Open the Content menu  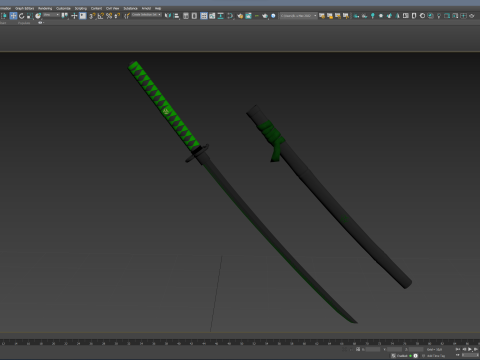pyautogui.click(x=96, y=8)
